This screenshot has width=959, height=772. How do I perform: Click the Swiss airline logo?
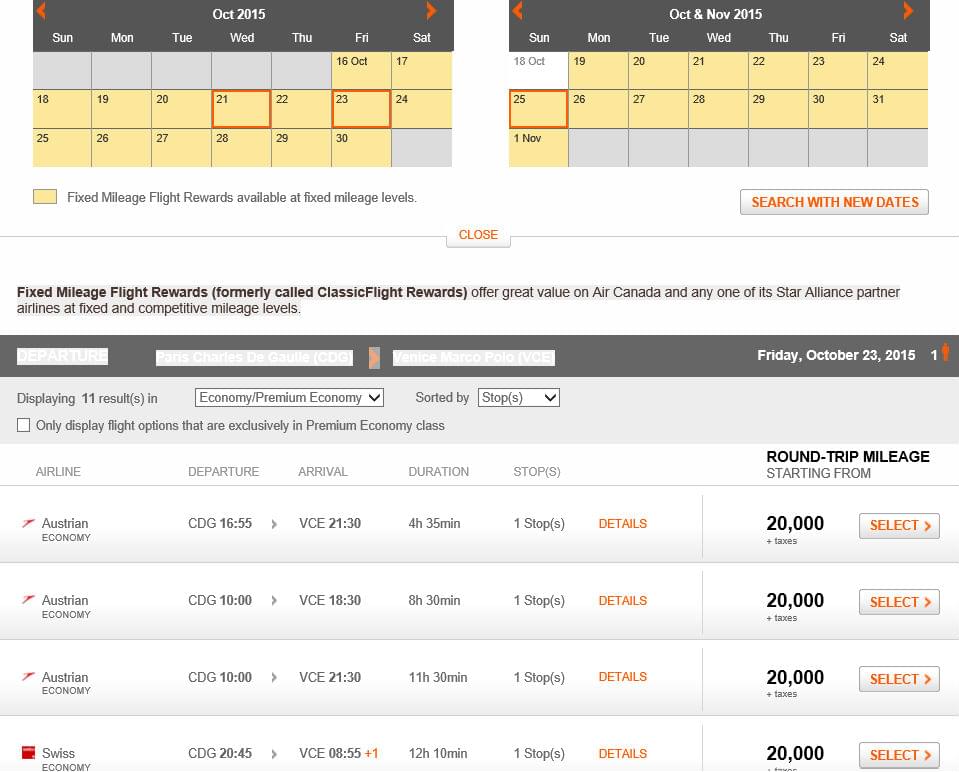pyautogui.click(x=28, y=752)
